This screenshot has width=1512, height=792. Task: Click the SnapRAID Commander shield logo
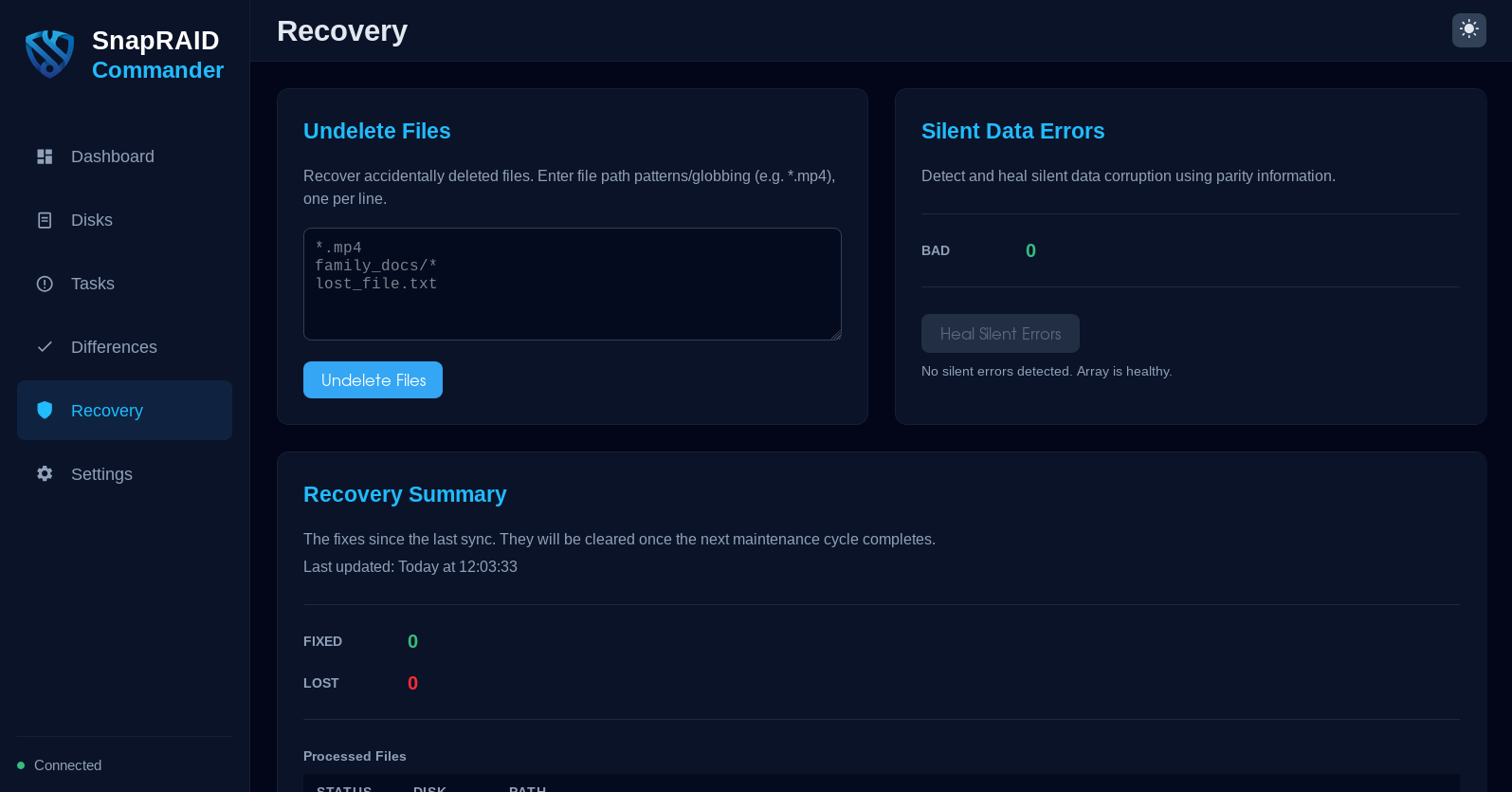[x=49, y=54]
